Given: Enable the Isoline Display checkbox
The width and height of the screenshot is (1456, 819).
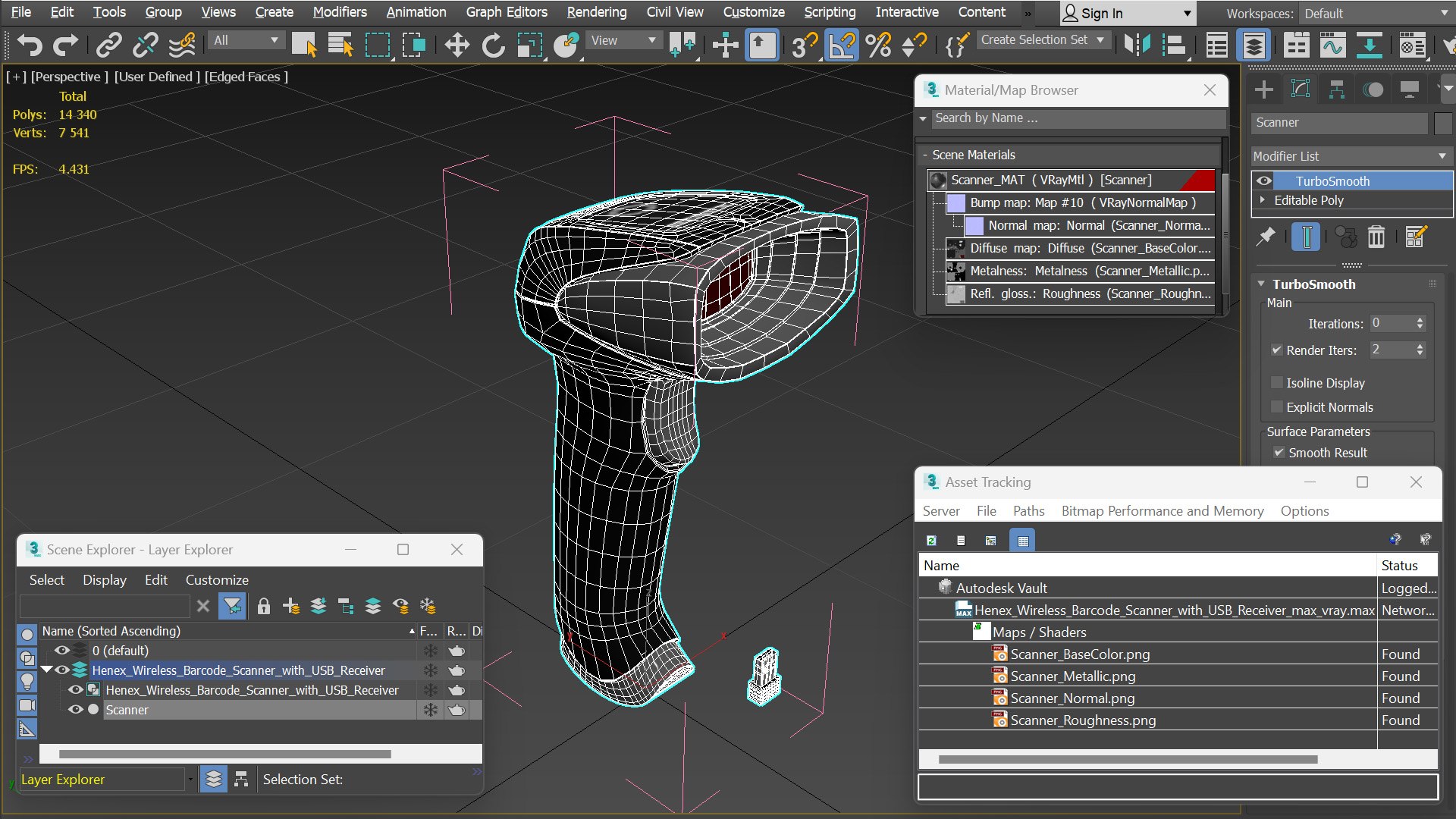Looking at the screenshot, I should tap(1277, 383).
